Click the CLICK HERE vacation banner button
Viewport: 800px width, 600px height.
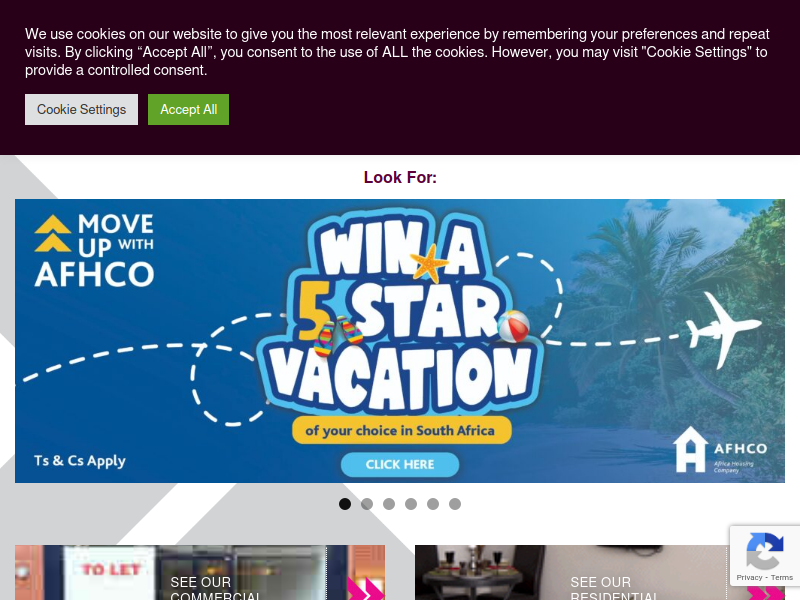(x=399, y=464)
